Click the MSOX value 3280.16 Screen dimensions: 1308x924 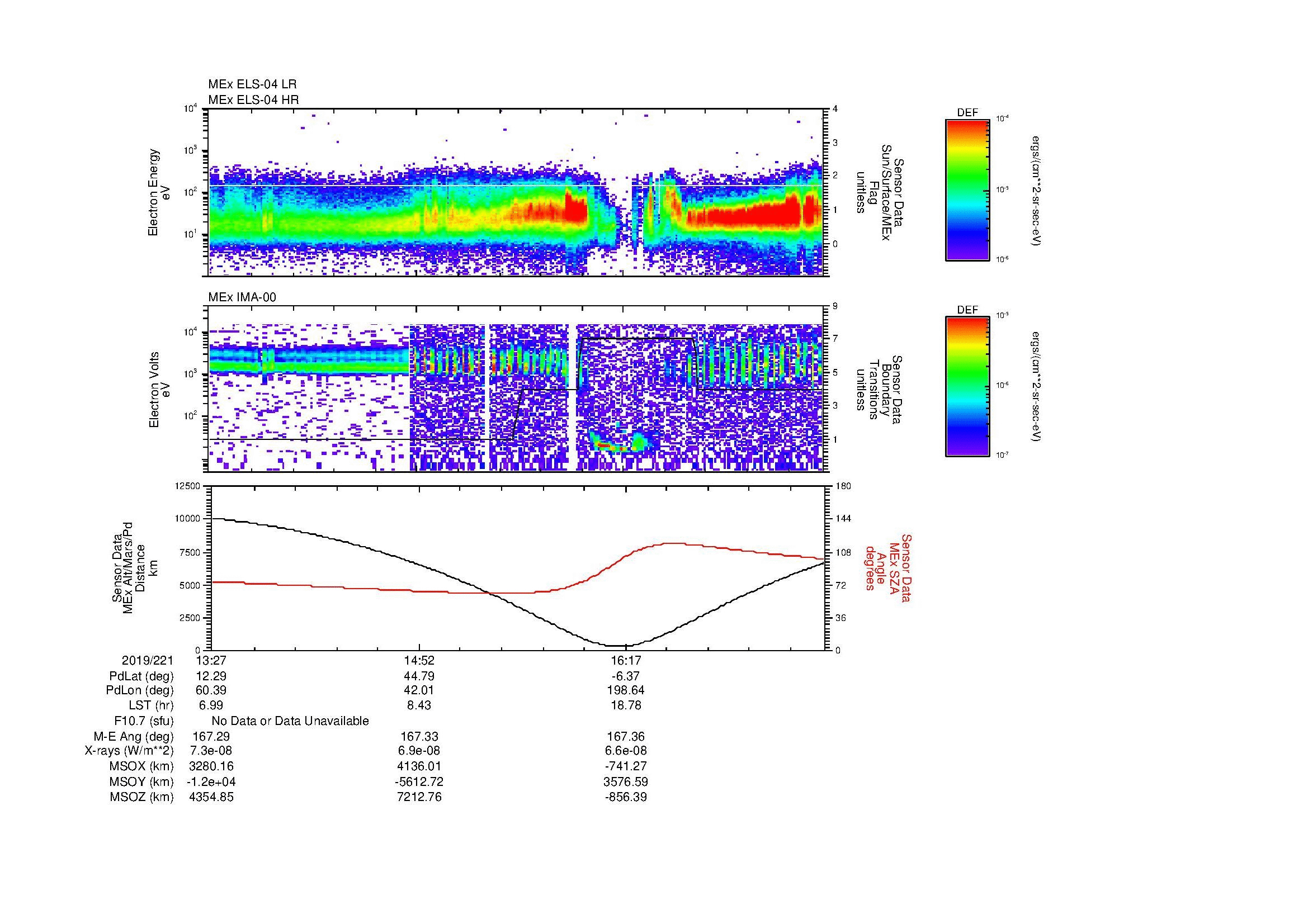tap(211, 767)
